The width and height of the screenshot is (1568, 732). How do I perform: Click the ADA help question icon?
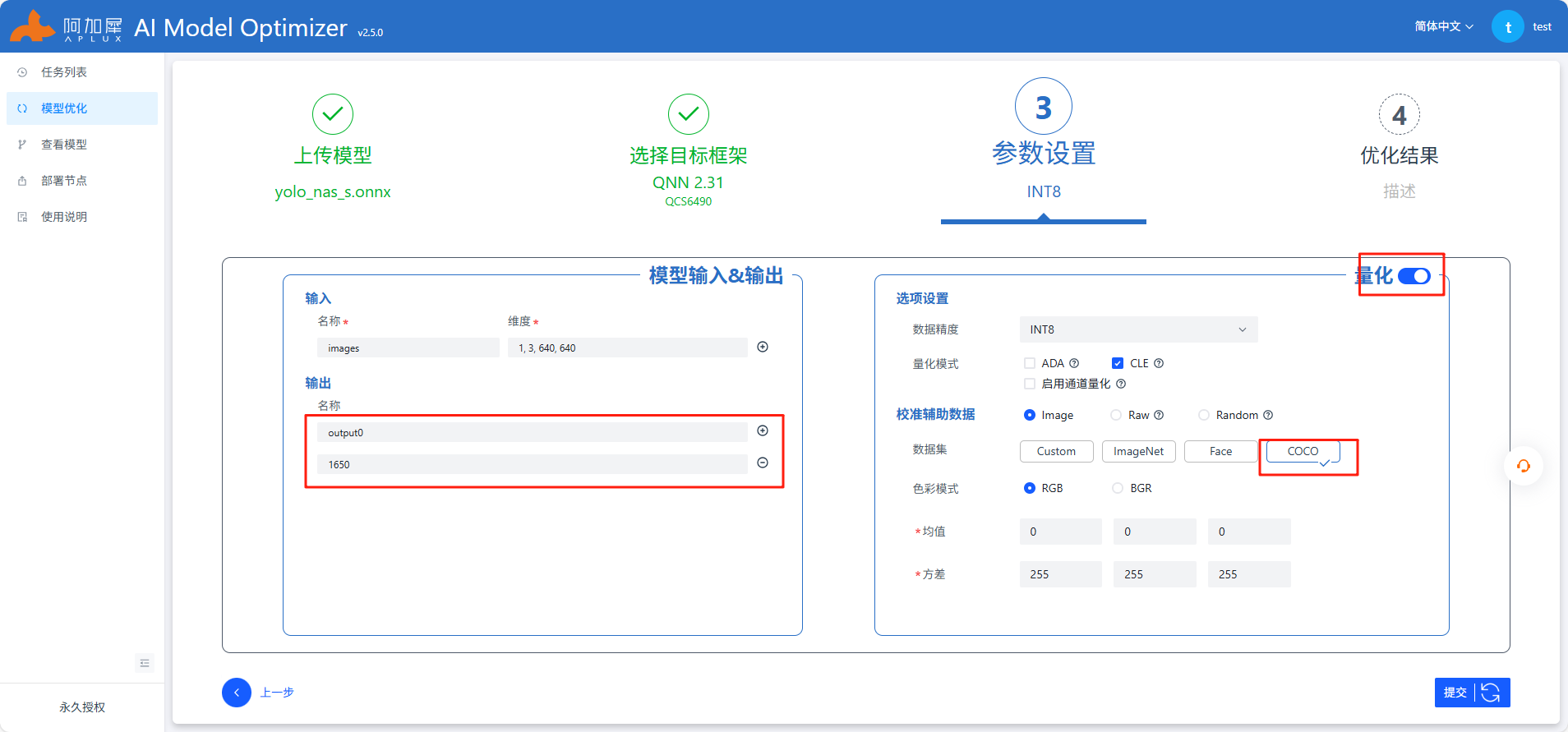click(x=1074, y=363)
